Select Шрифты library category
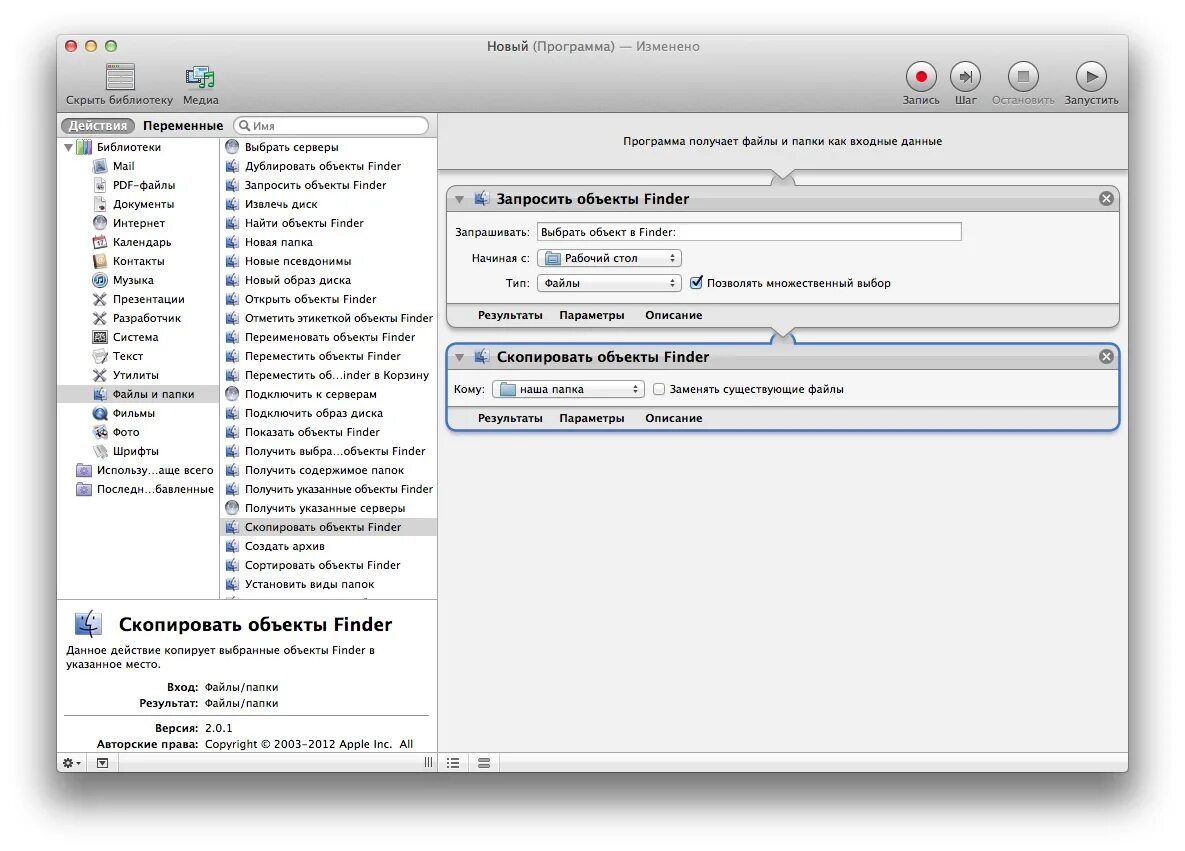 (135, 451)
